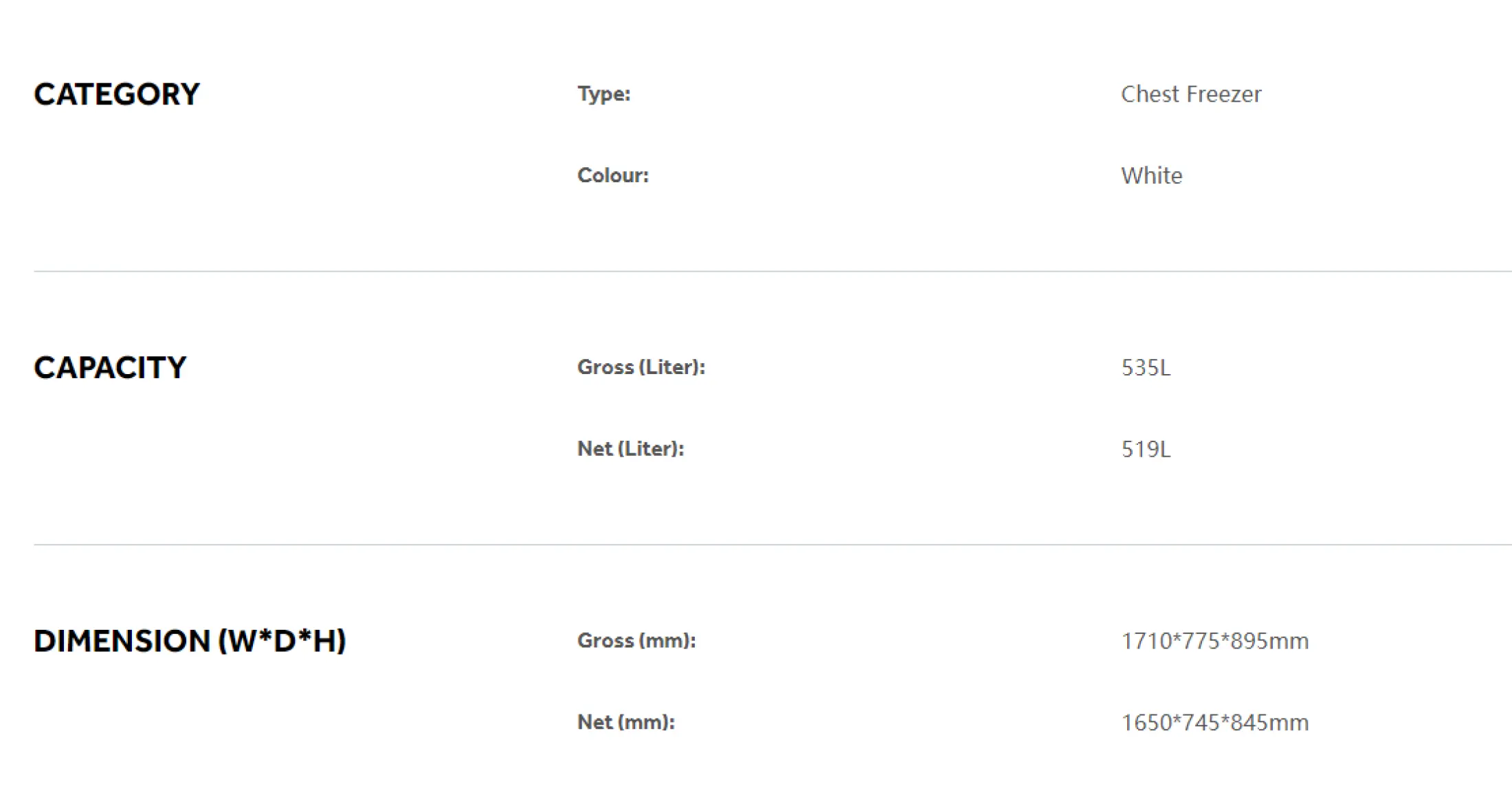Select the Gross (mm): label
1512x808 pixels.
636,641
